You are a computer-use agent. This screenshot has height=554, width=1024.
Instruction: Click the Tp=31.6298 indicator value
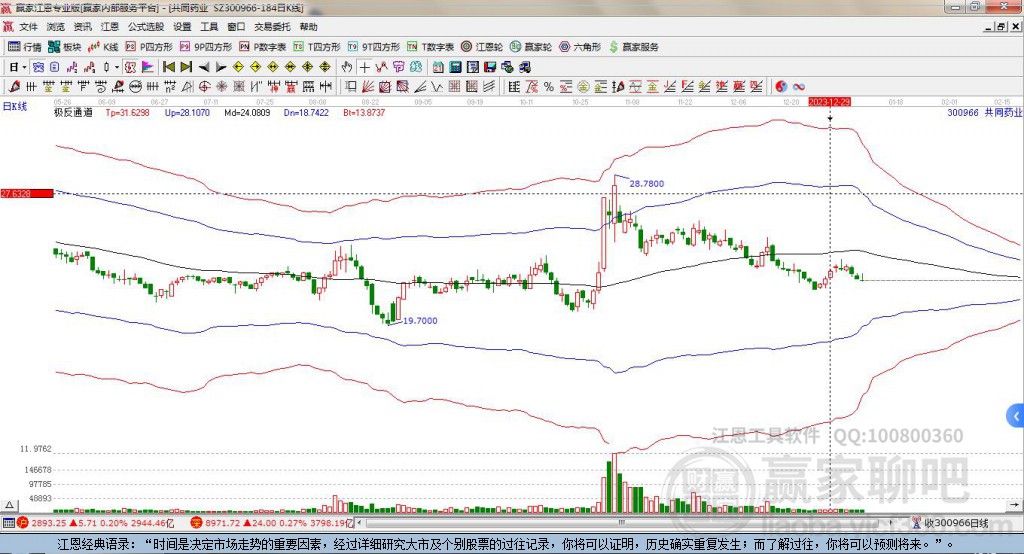[127, 112]
